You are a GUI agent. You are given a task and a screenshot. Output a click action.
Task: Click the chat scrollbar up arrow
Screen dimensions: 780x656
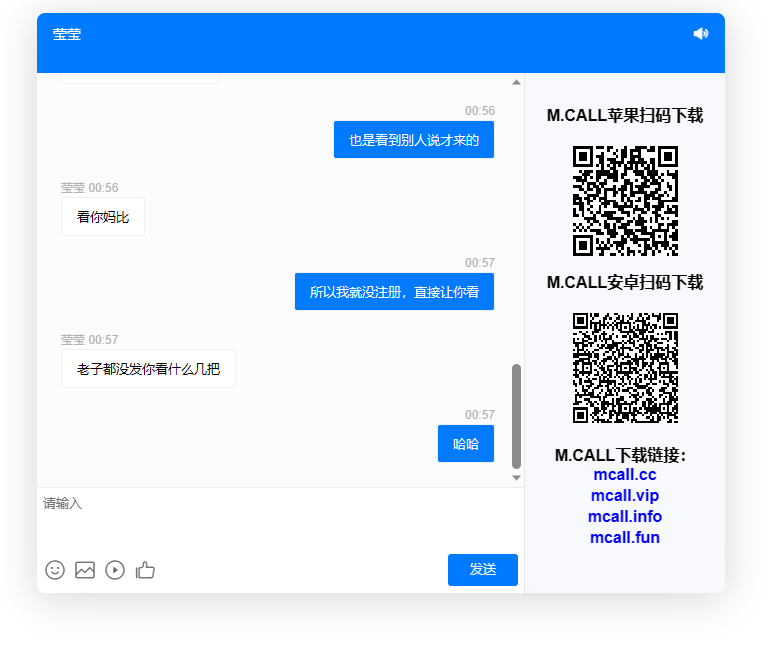coord(517,82)
